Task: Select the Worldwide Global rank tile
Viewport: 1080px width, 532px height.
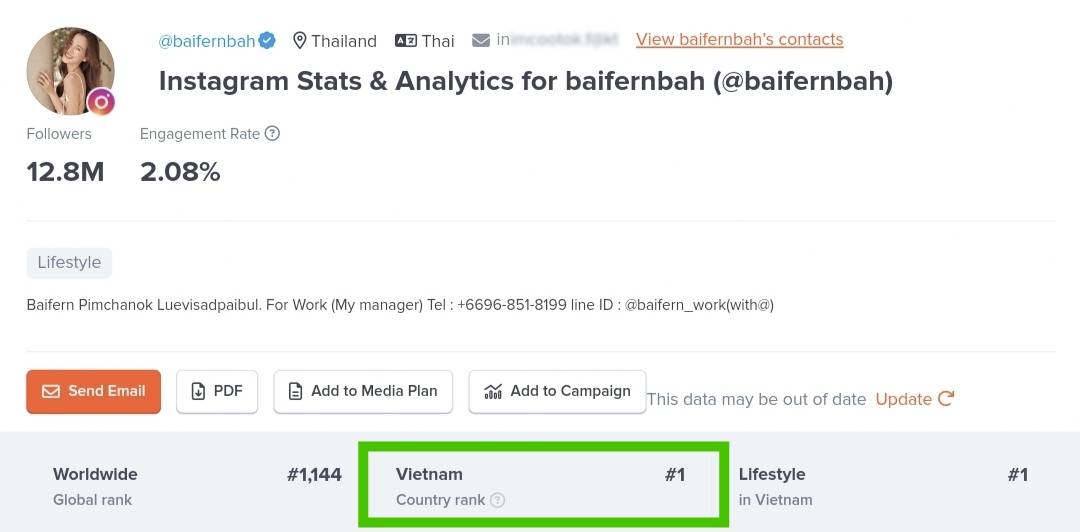Action: (197, 487)
